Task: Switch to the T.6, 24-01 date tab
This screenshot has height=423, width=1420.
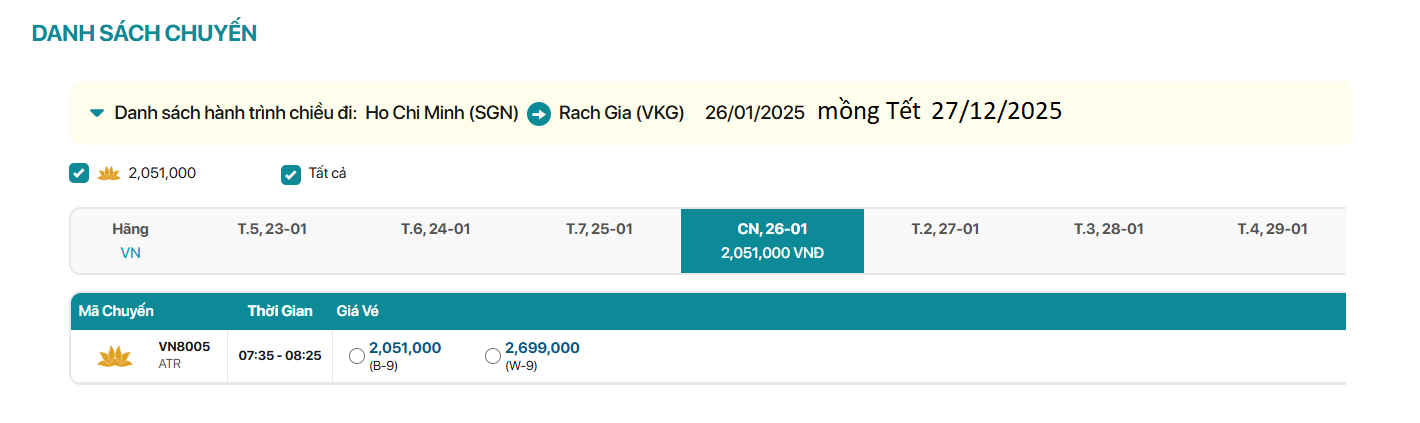Action: tap(435, 229)
